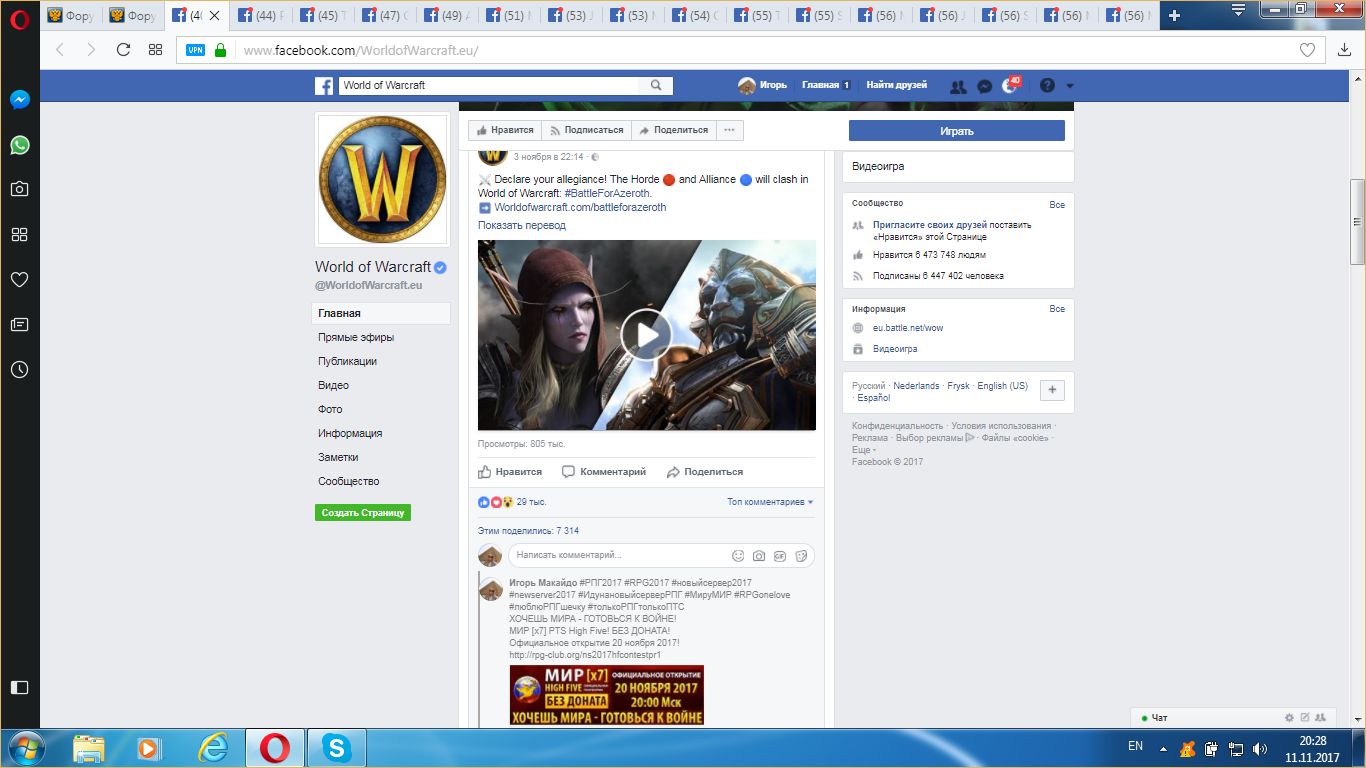This screenshot has width=1366, height=768.
Task: Open Opera snapshot camera tool
Action: click(x=19, y=189)
